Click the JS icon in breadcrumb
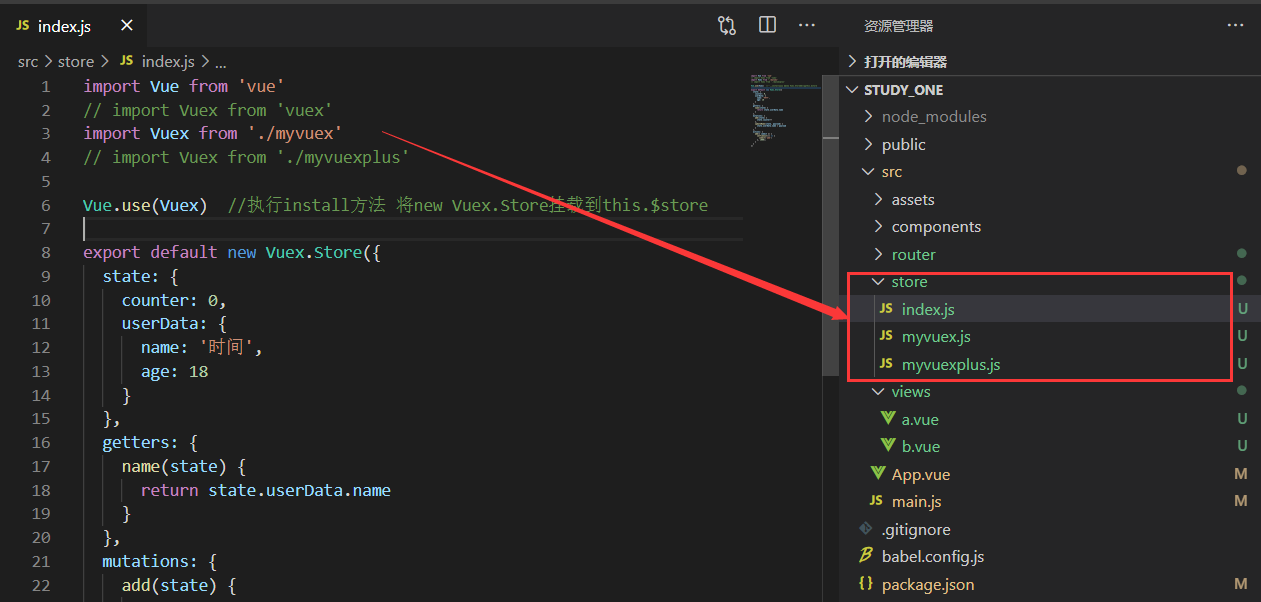 click(126, 62)
